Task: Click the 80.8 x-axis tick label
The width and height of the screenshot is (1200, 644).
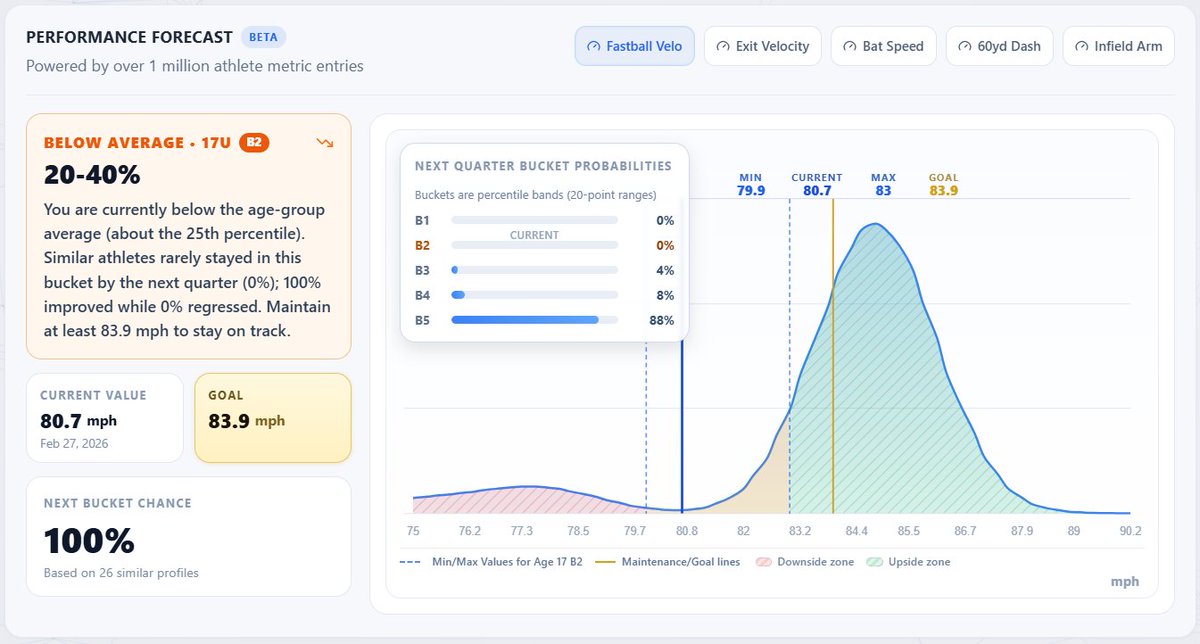Action: coord(686,531)
